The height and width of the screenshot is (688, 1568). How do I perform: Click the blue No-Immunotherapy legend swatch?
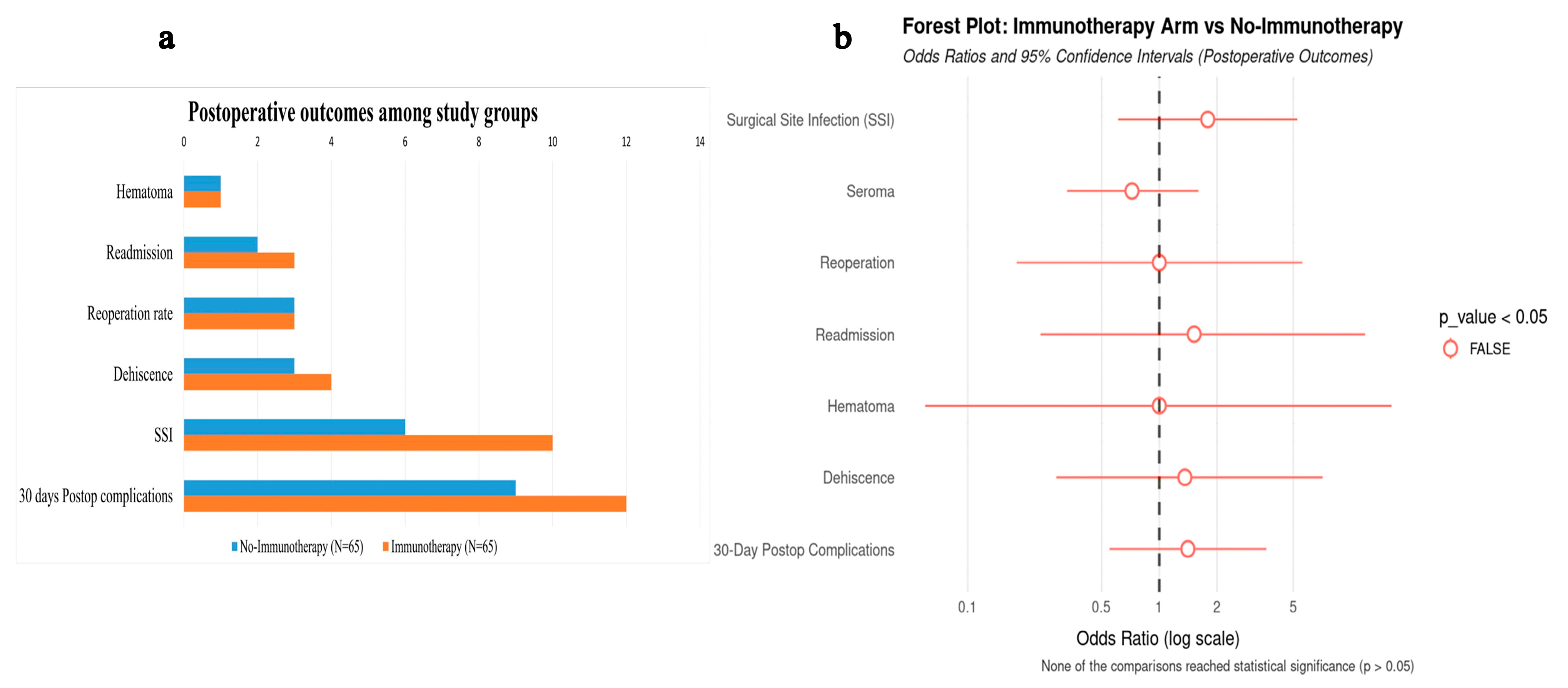pos(234,547)
